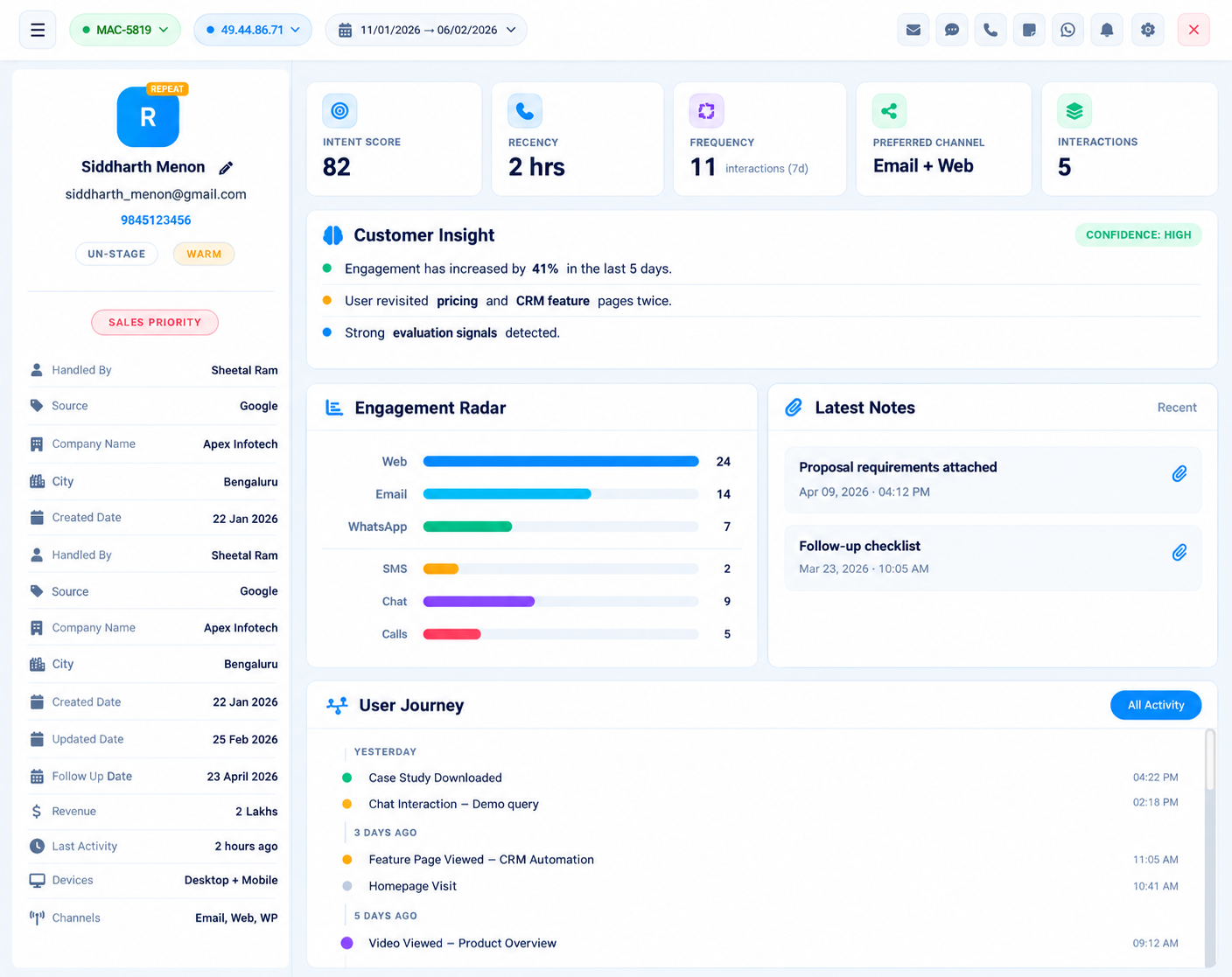Click phone number 9845123456 link
The height and width of the screenshot is (977, 1232).
point(156,220)
